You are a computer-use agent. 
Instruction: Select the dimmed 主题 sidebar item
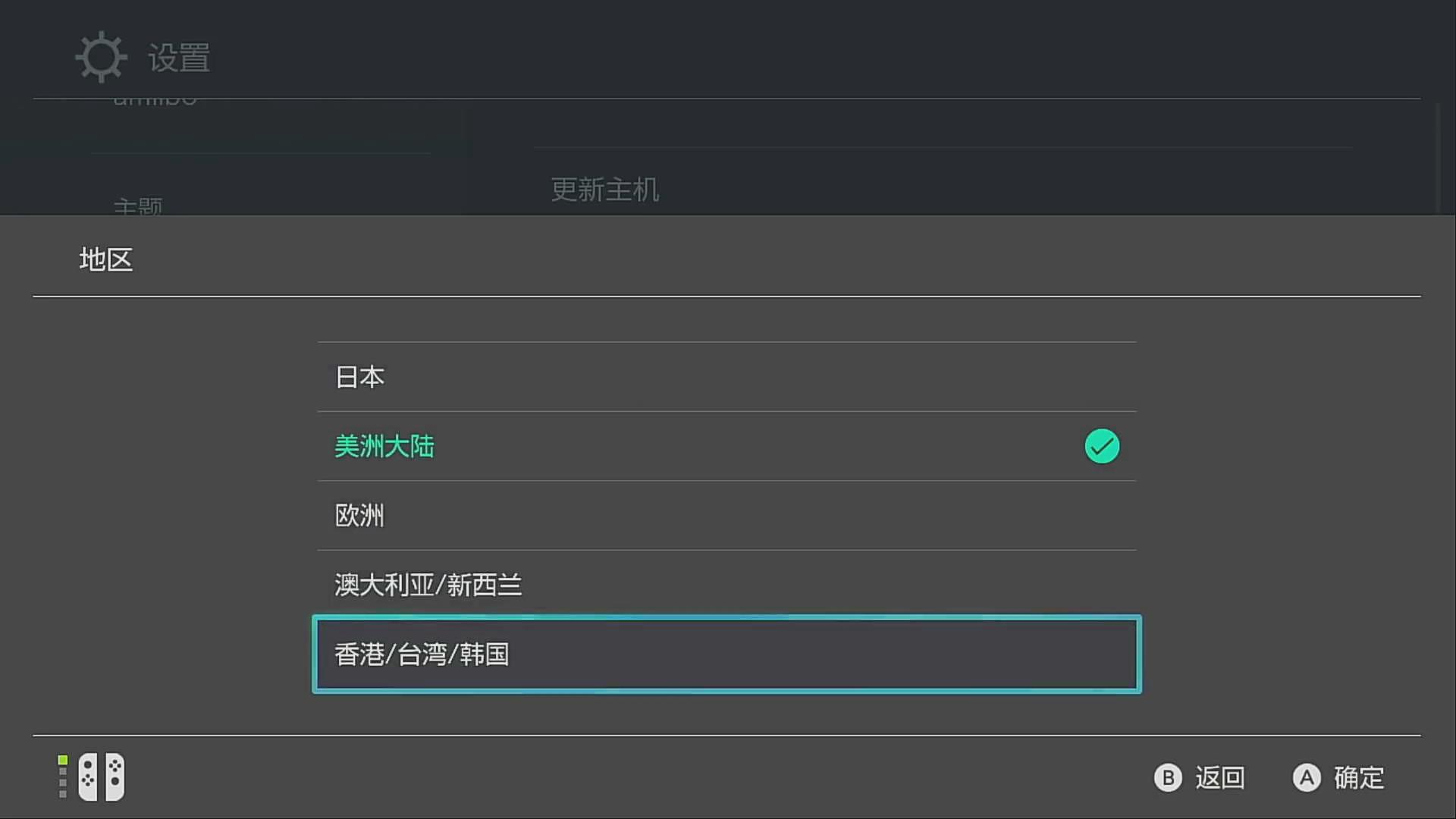coord(138,206)
